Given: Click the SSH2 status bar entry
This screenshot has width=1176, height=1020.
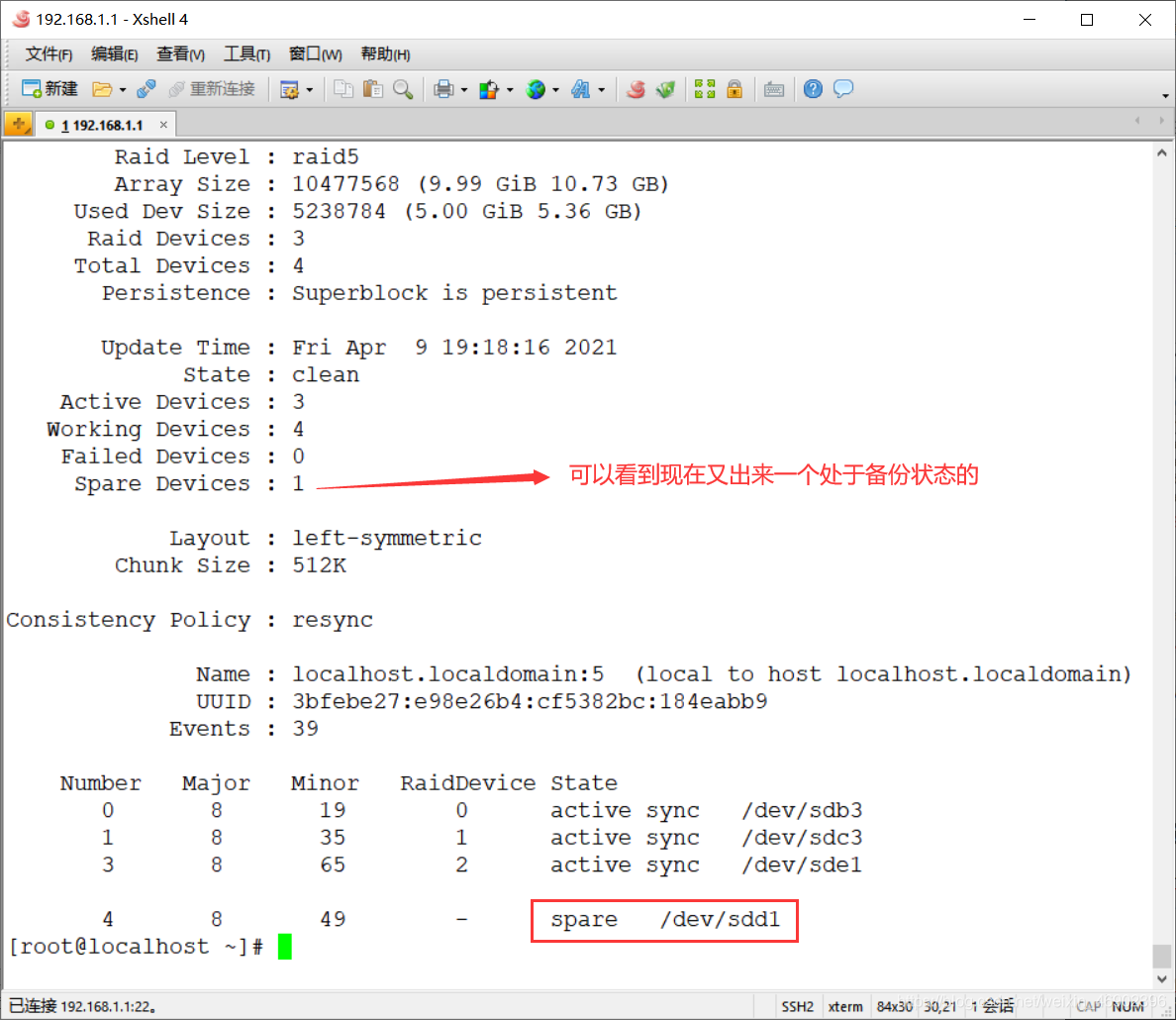Looking at the screenshot, I should pos(797,1006).
